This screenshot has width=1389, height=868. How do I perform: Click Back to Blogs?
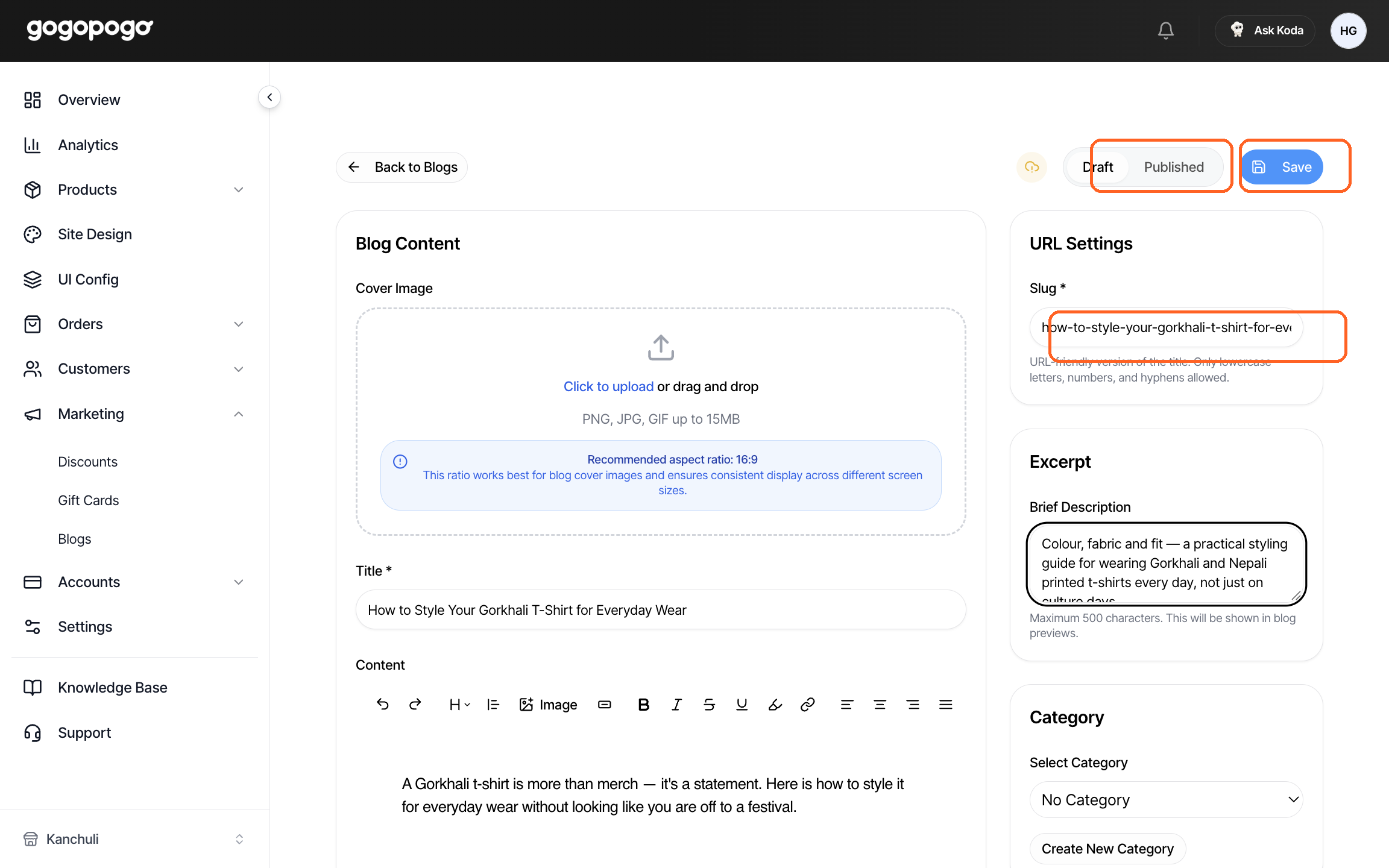point(402,167)
